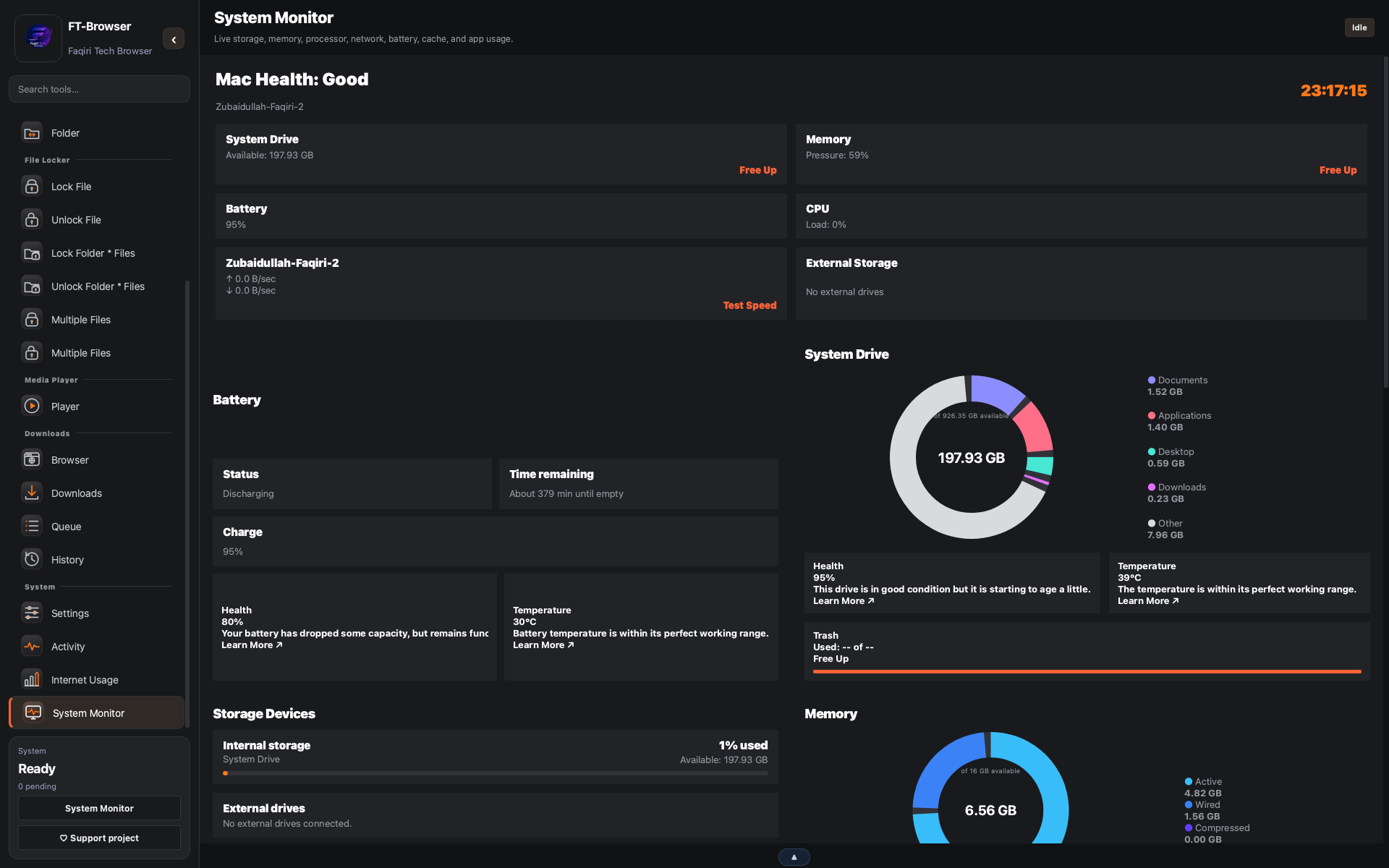The height and width of the screenshot is (868, 1389).
Task: Focus the Search tools input field
Action: point(99,89)
